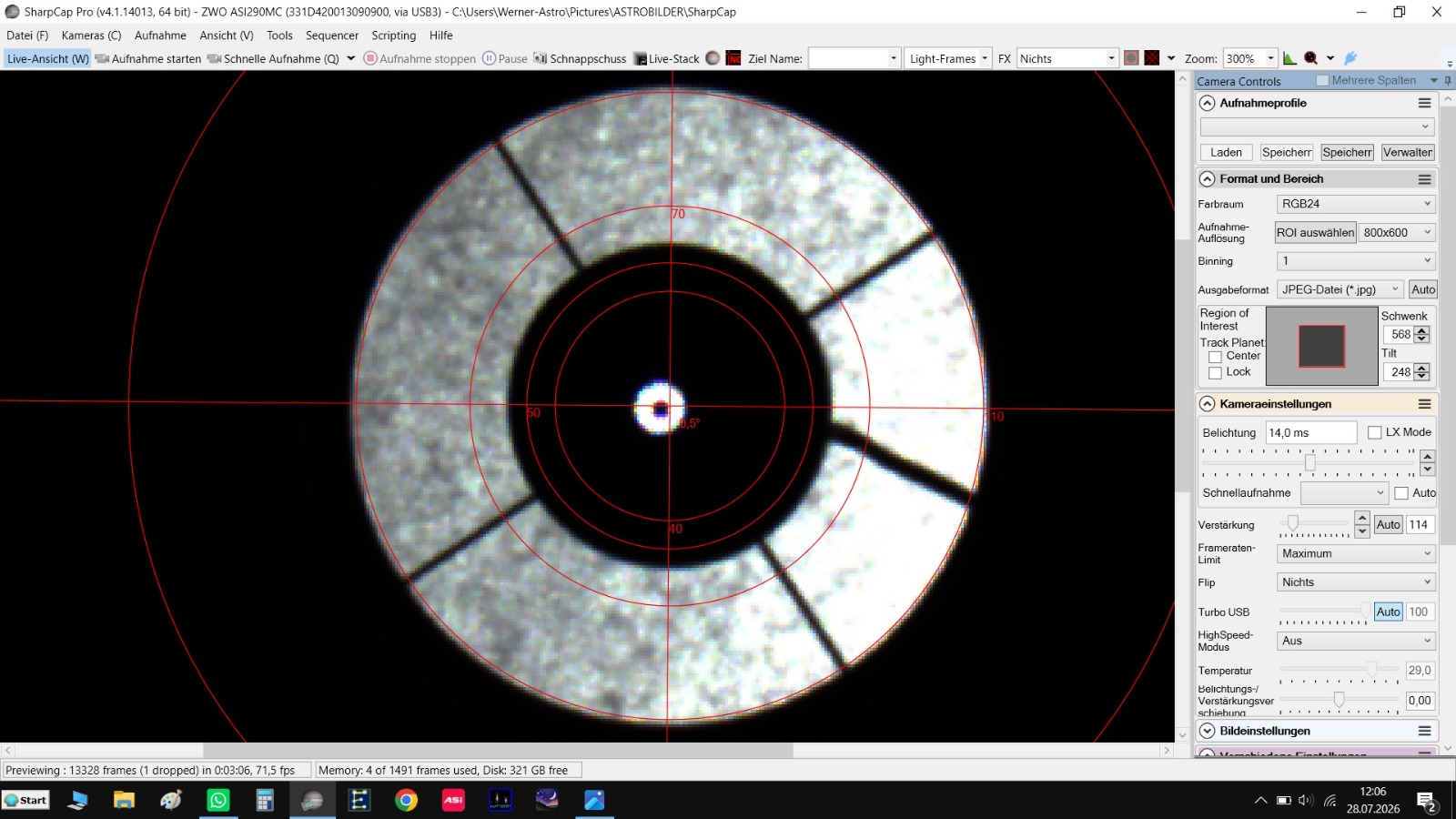Screen dimensions: 1456x819
Task: Open the Kameras (C) menu
Action: click(x=91, y=35)
